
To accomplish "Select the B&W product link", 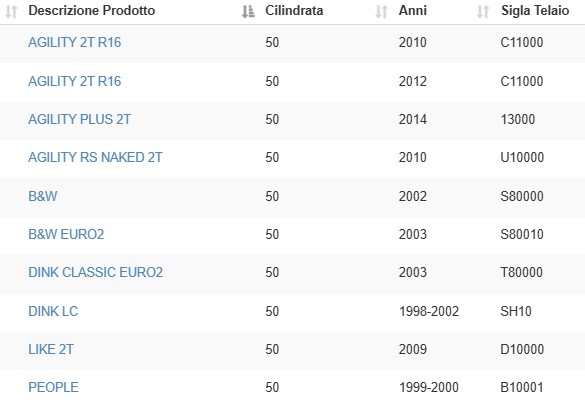I will 43,196.
